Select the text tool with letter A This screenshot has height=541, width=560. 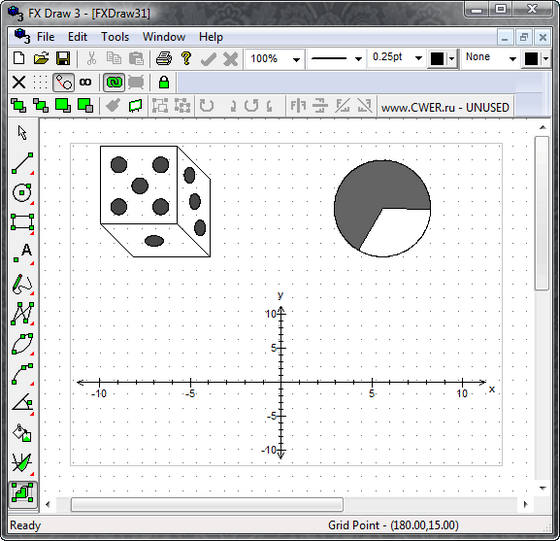pos(22,253)
